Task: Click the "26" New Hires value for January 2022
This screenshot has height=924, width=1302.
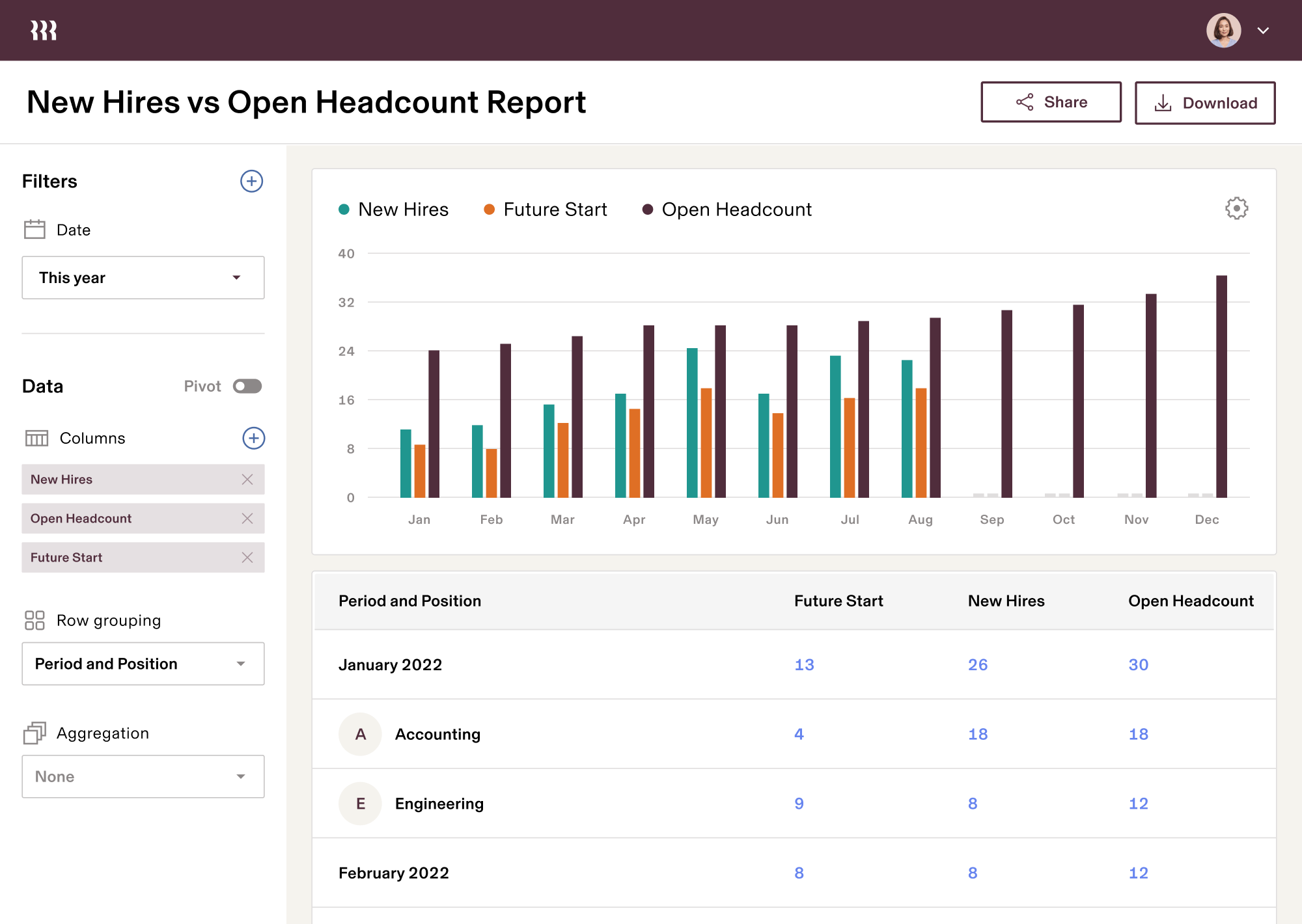Action: [x=978, y=664]
